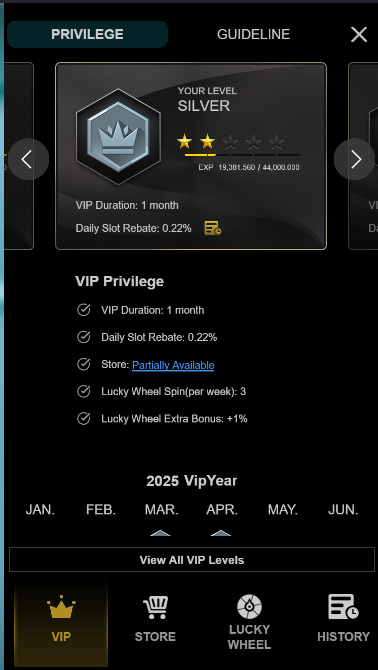Click the checkmark beside VIP Duration privilege

click(84, 310)
